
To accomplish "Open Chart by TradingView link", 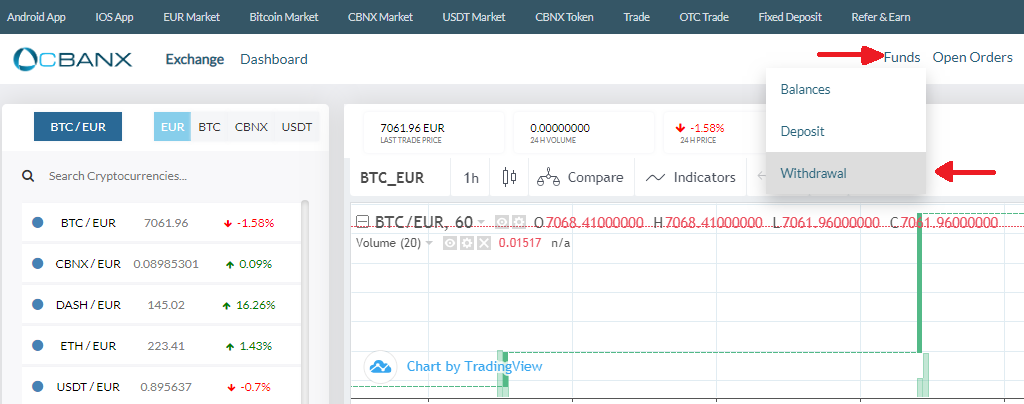I will point(474,366).
